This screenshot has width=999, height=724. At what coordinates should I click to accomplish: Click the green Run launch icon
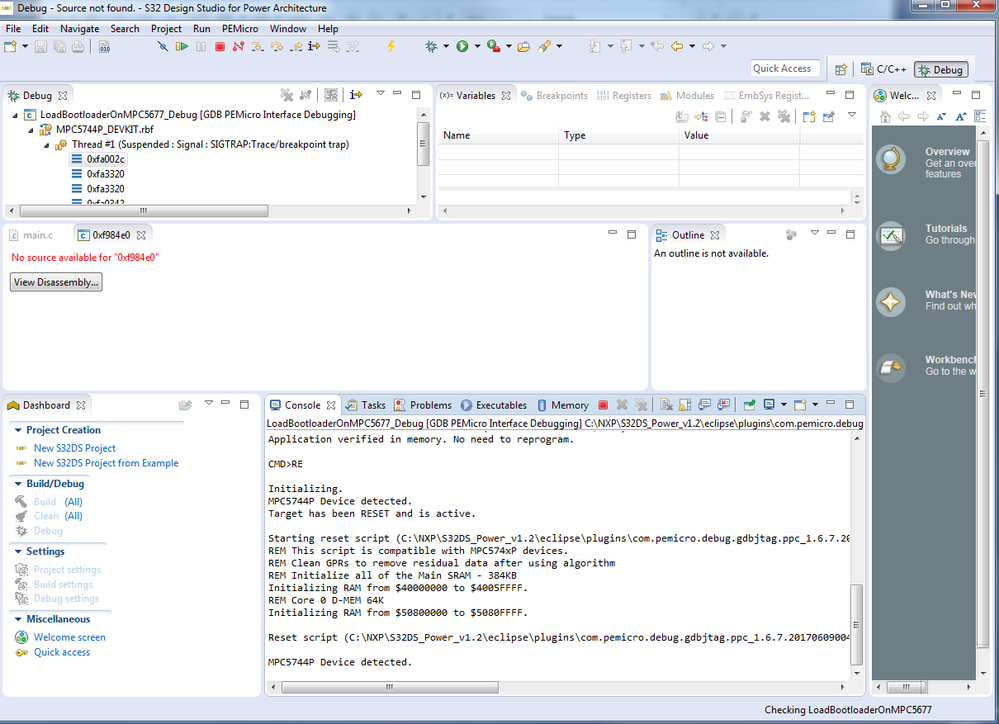point(463,46)
